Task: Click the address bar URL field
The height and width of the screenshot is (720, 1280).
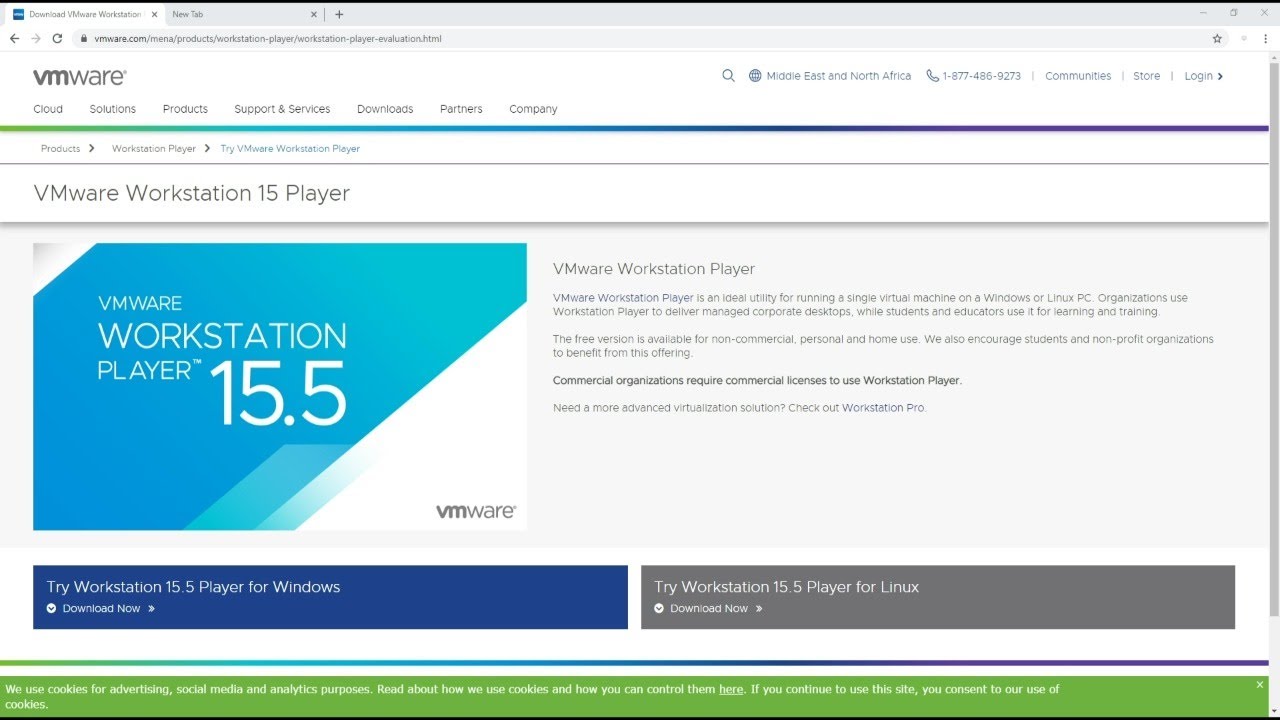Action: click(x=640, y=39)
